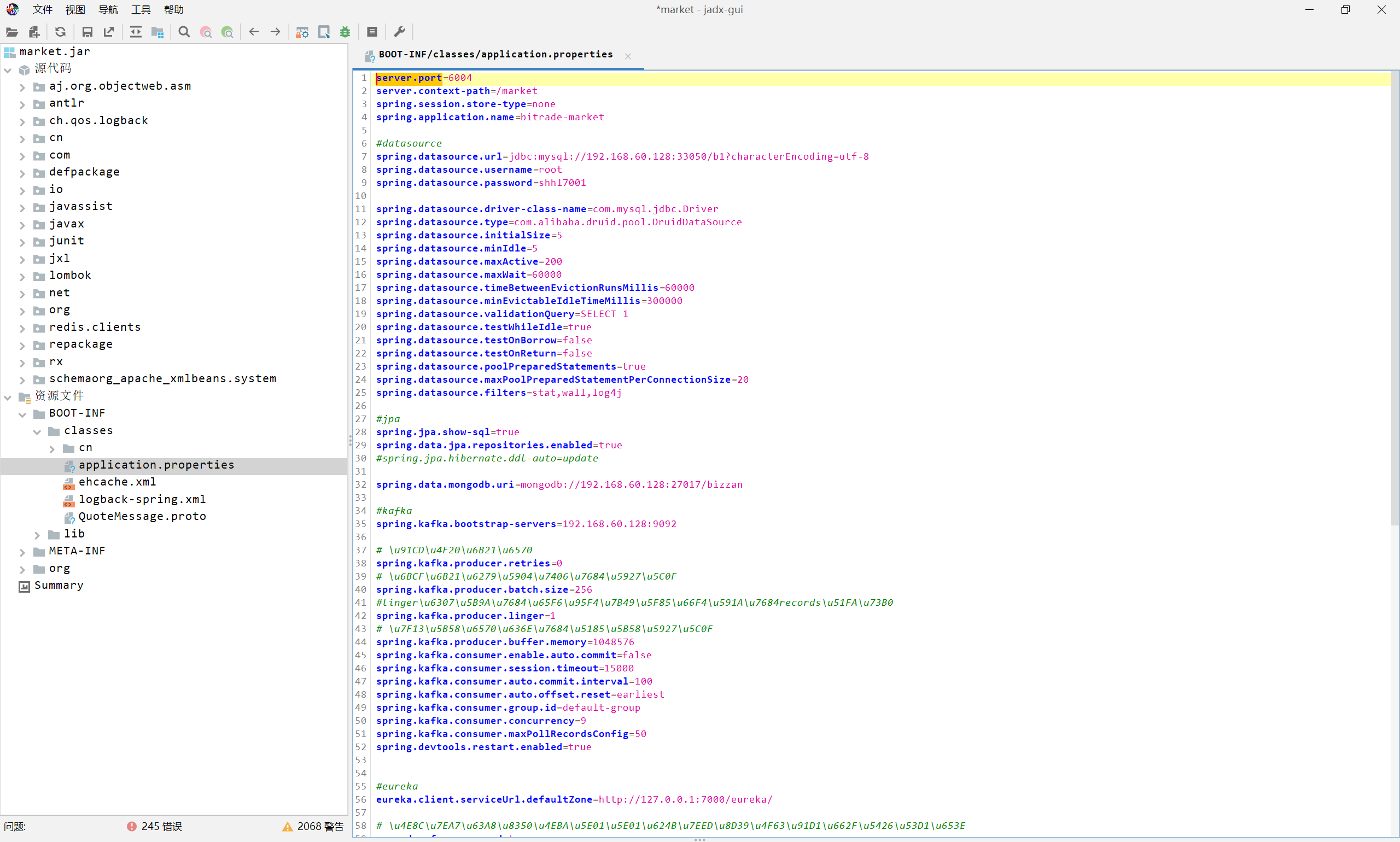The image size is (1400, 842).
Task: Open logback-spring.xml file
Action: (142, 499)
